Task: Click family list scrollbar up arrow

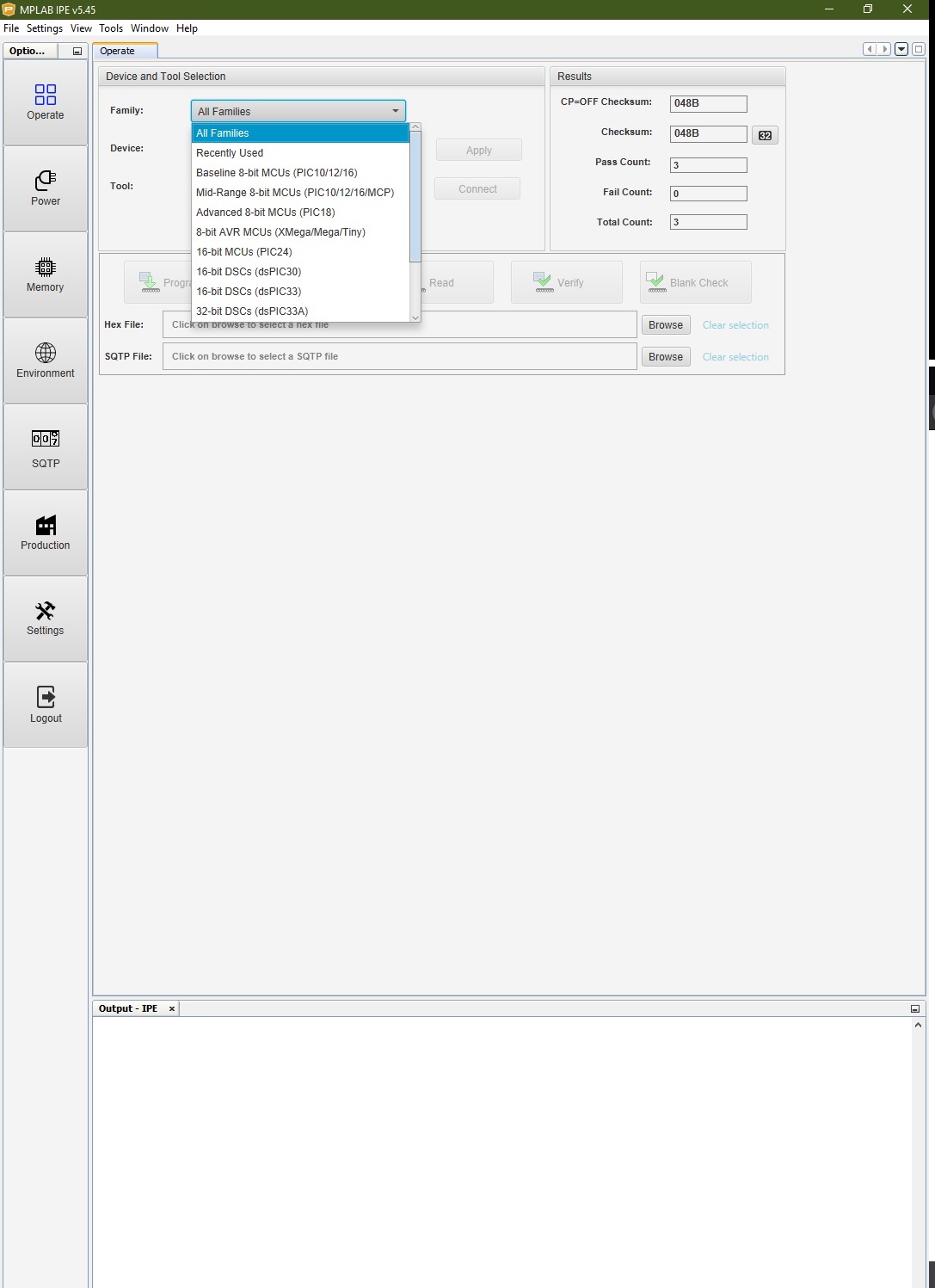Action: tap(415, 127)
